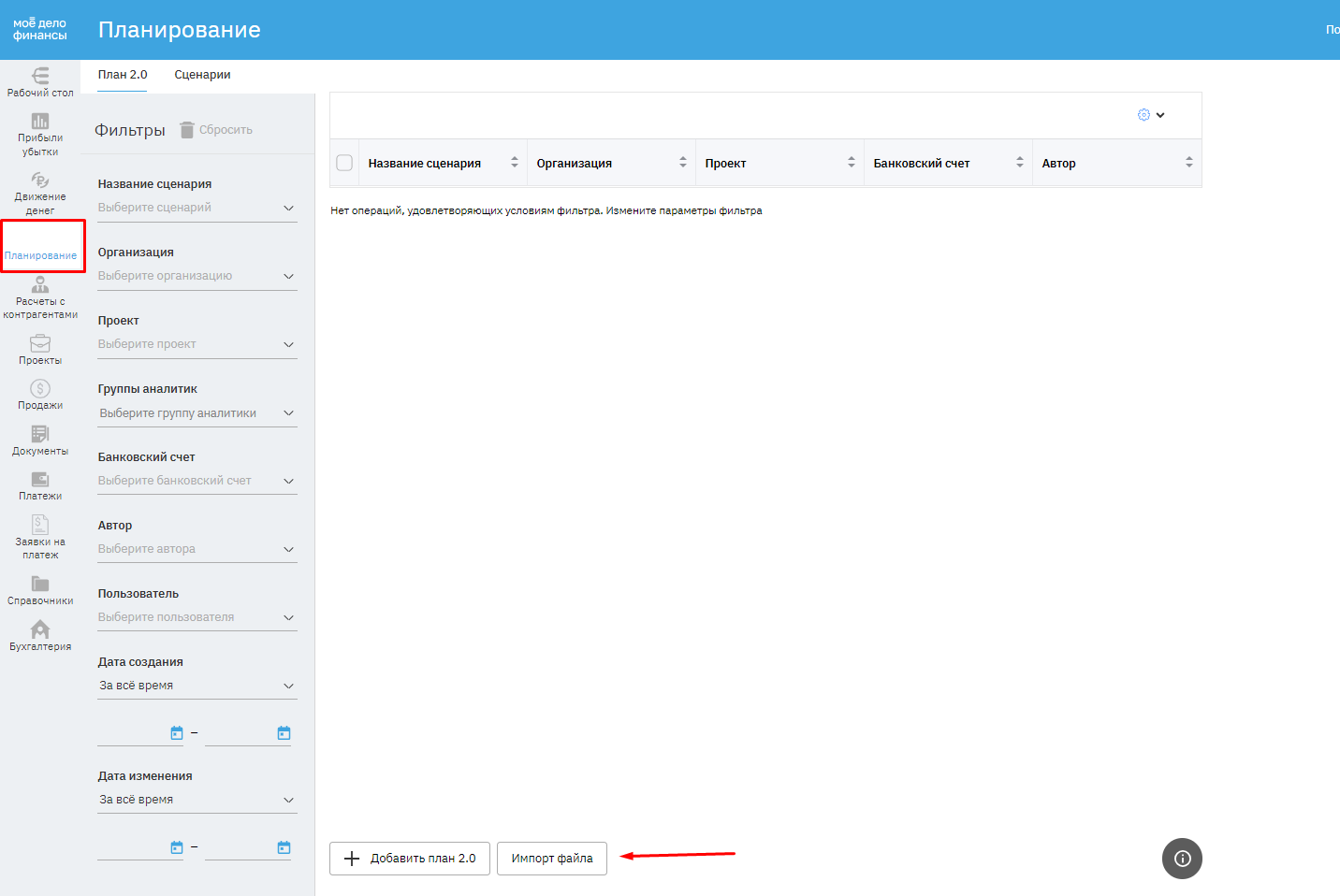This screenshot has width=1340, height=896.
Task: Expand the Выберите группу аналитики dropdown
Action: [197, 413]
